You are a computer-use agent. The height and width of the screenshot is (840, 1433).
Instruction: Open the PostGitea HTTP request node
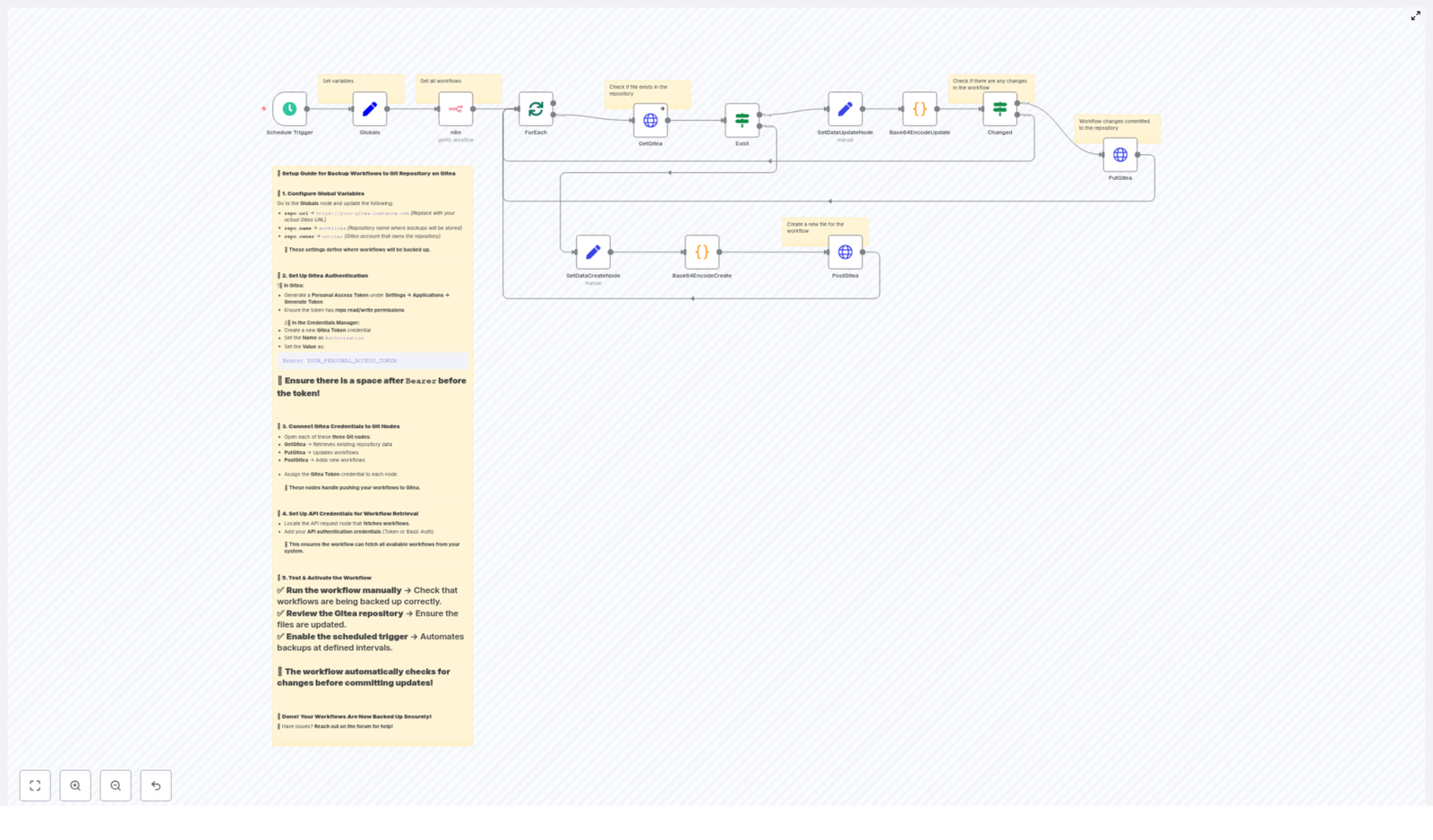[x=845, y=252]
